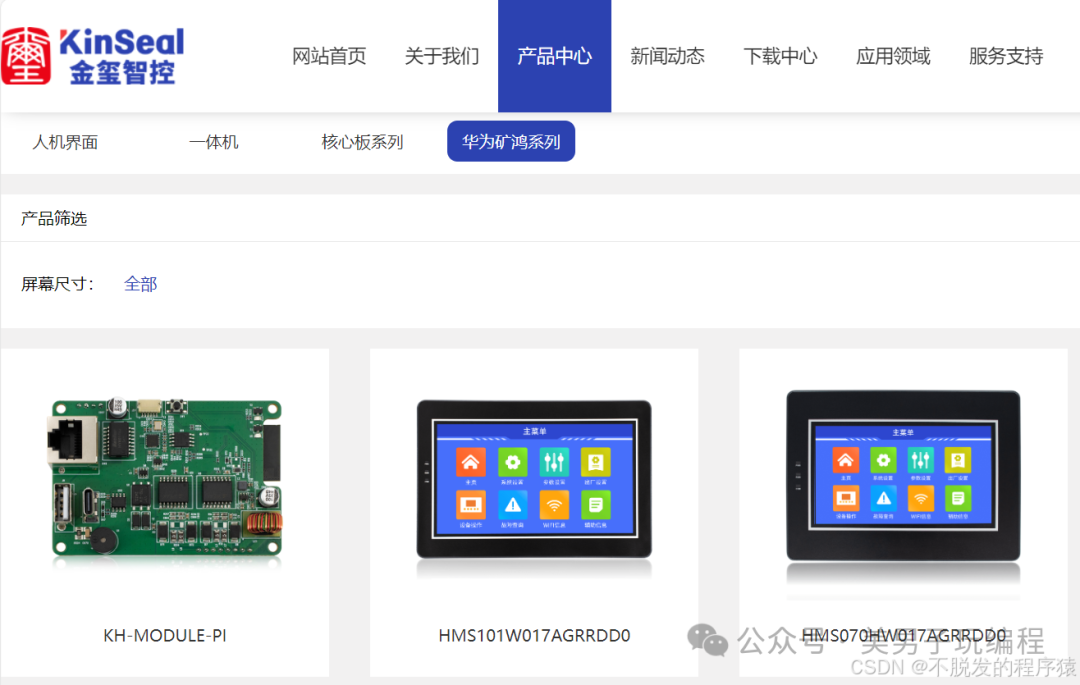Image resolution: width=1080 pixels, height=685 pixels.
Task: Open the HMS101W017AGRRDD0 screen image
Action: 534,480
